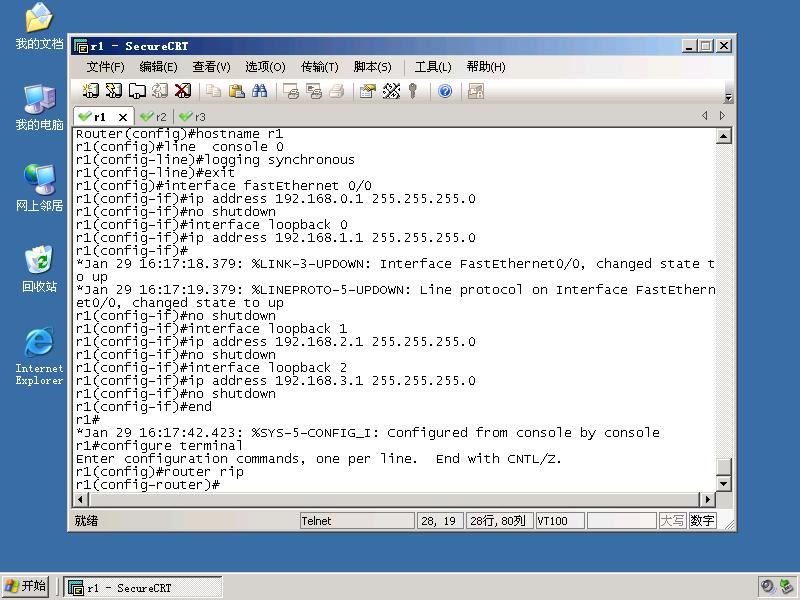Screen dimensions: 800x600
Task: Expand the toolbar overflow arrow
Action: [x=729, y=97]
